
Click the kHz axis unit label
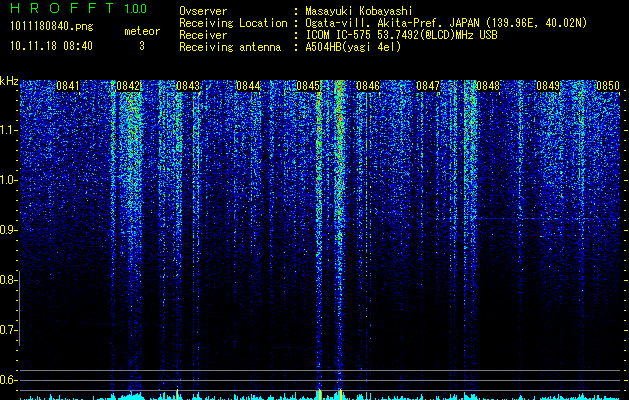pyautogui.click(x=9, y=81)
